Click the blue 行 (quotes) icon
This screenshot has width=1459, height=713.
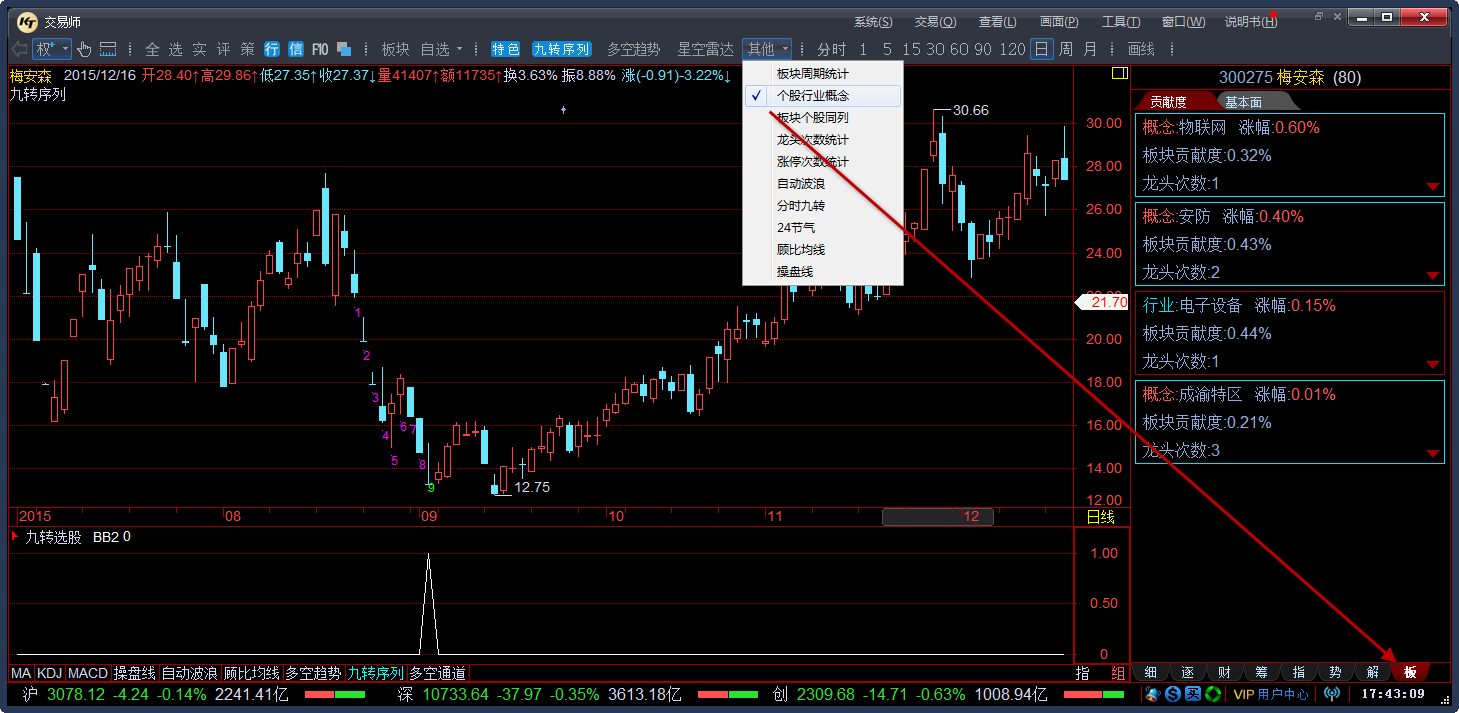tap(272, 49)
